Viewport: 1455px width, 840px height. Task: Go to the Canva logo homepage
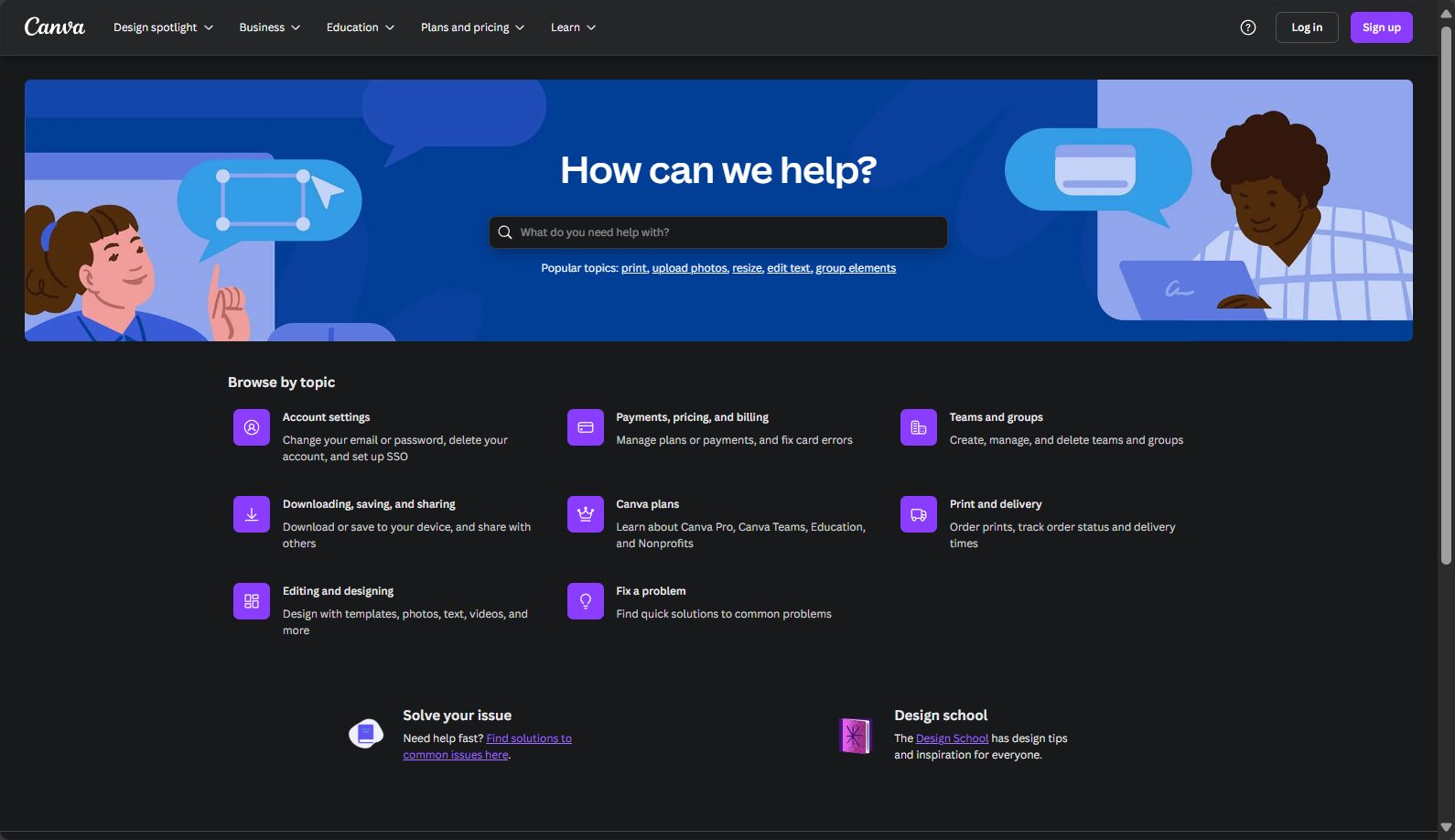coord(55,27)
